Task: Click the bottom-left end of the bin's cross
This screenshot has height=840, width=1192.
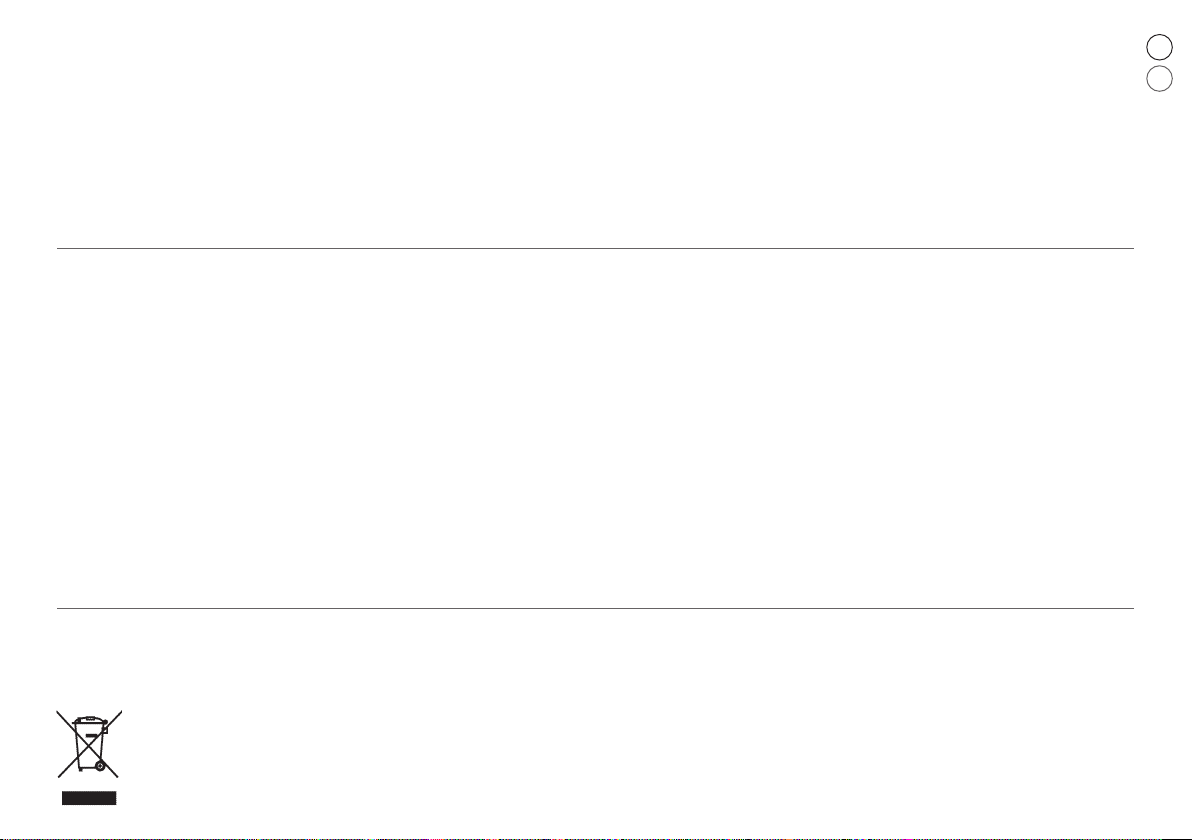Action: [60, 775]
